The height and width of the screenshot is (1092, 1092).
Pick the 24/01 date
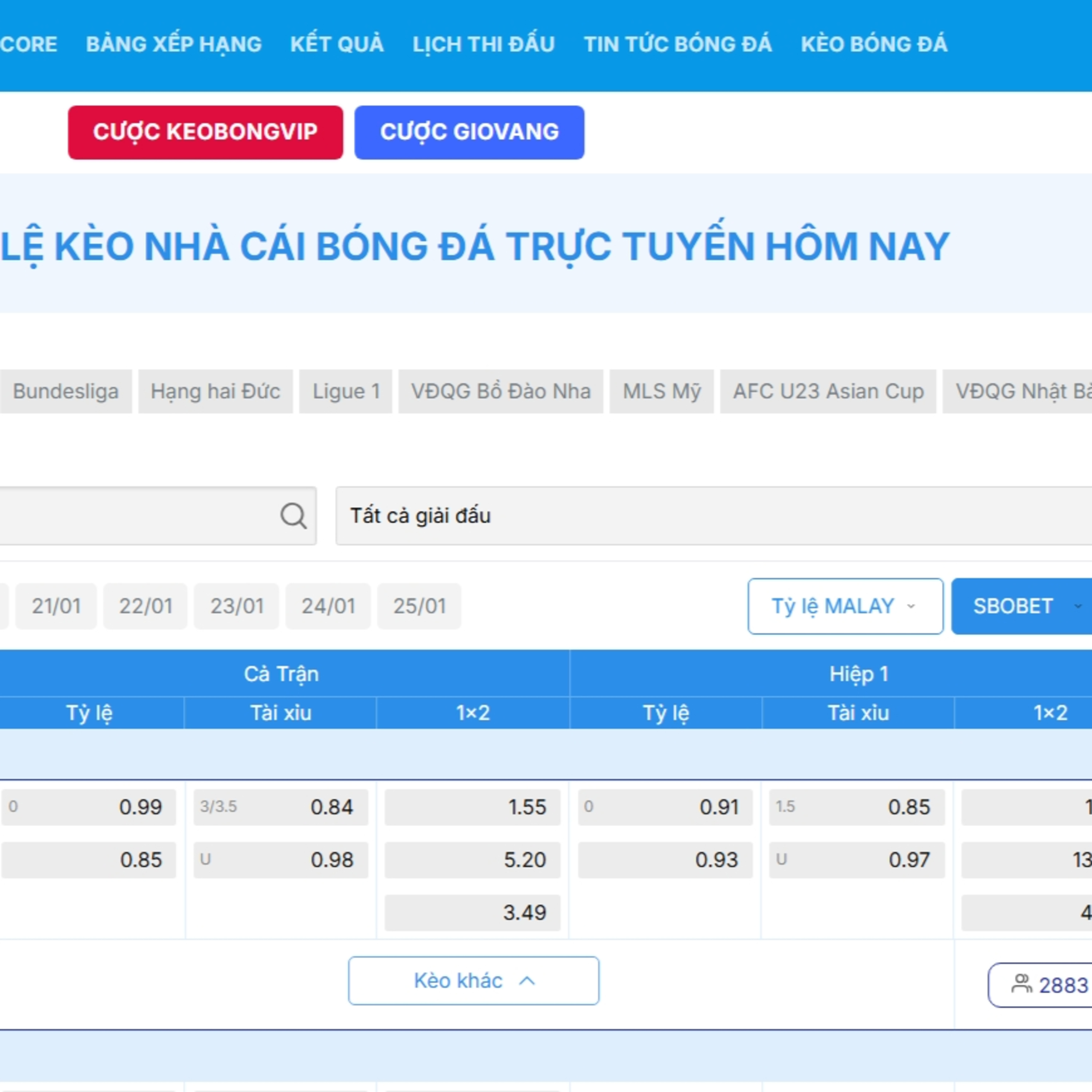pos(328,606)
